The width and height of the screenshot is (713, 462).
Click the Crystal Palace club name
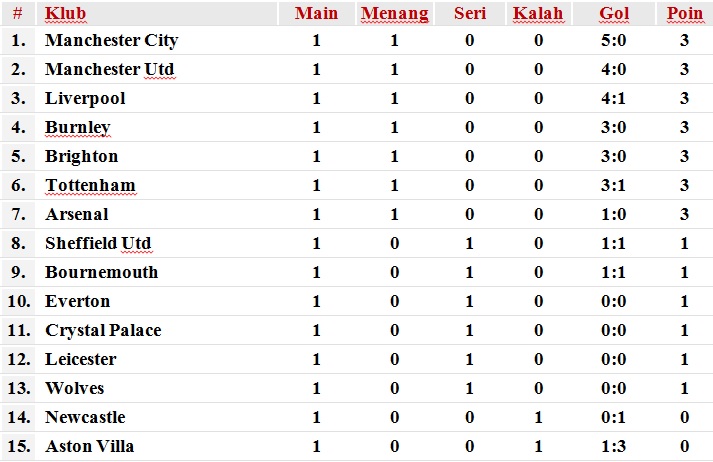pyautogui.click(x=103, y=331)
